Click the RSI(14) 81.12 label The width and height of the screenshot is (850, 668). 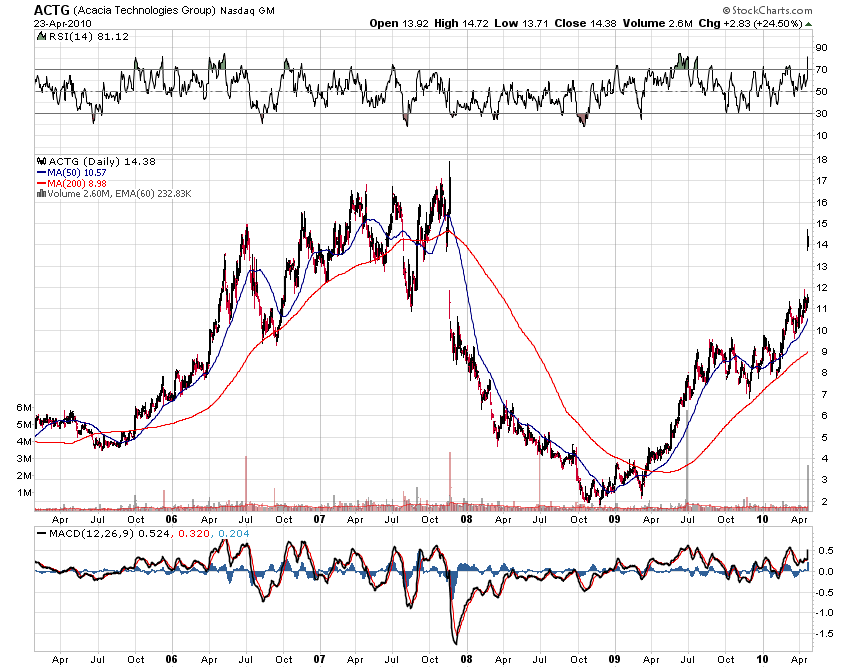[89, 36]
